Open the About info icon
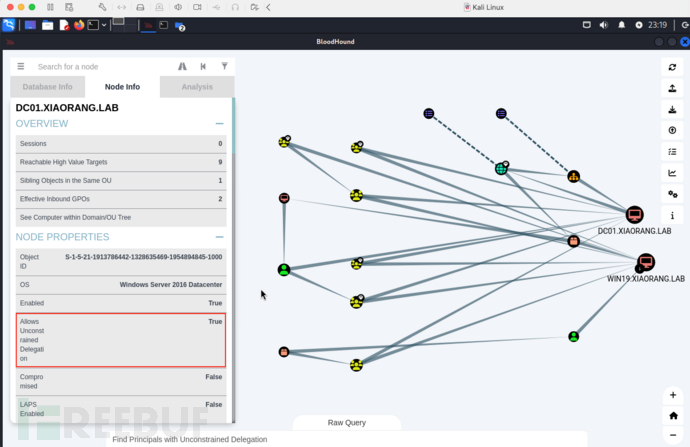This screenshot has height=447, width=690. pyautogui.click(x=672, y=216)
